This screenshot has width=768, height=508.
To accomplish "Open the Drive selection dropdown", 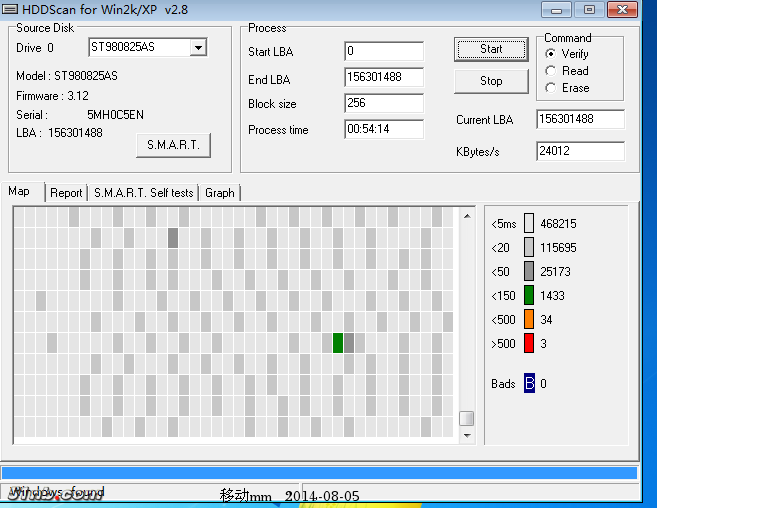I will [198, 48].
